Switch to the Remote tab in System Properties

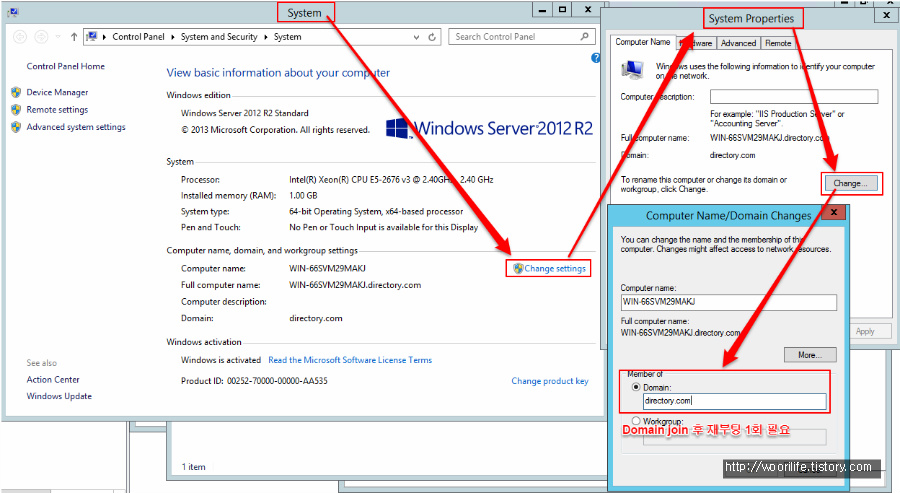pyautogui.click(x=778, y=43)
